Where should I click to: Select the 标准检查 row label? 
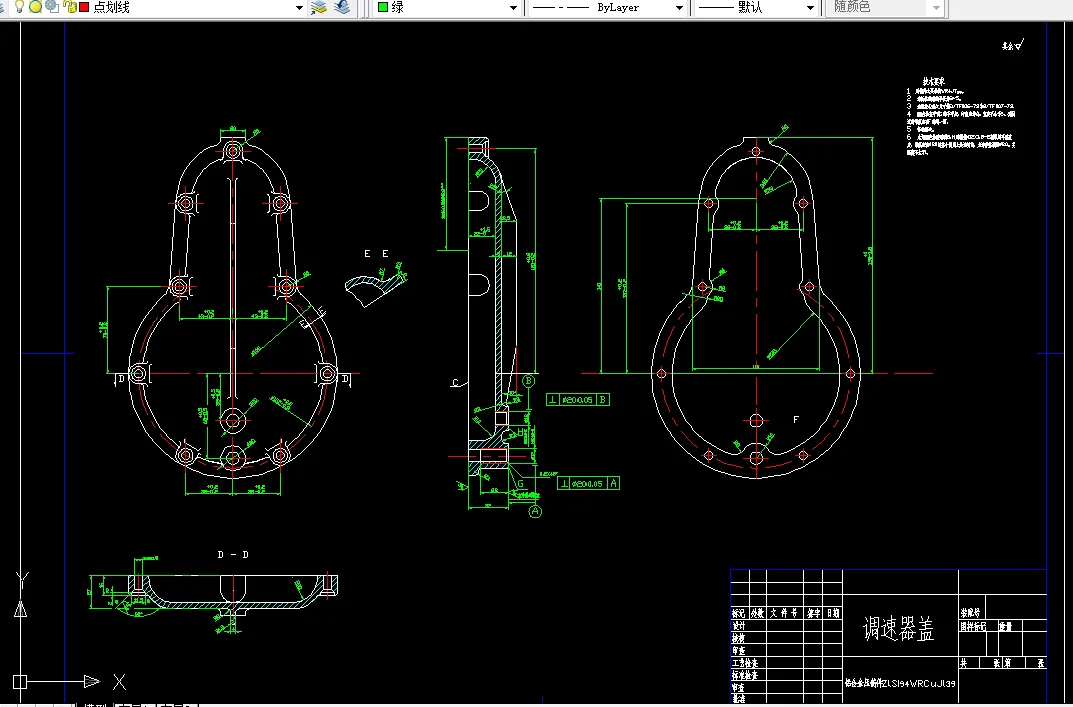(x=745, y=676)
